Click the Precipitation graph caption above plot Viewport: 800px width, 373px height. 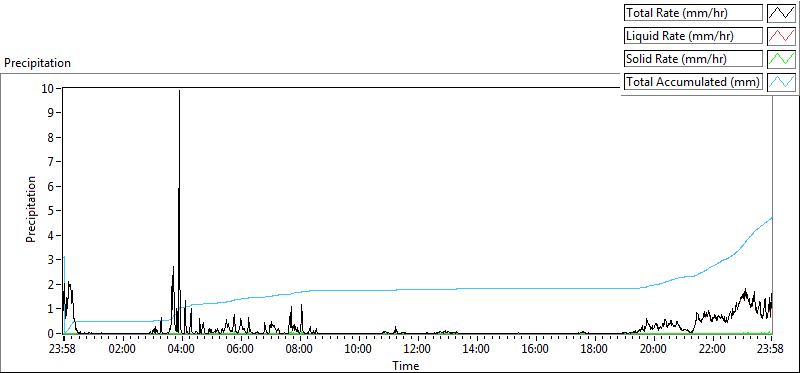tap(37, 63)
